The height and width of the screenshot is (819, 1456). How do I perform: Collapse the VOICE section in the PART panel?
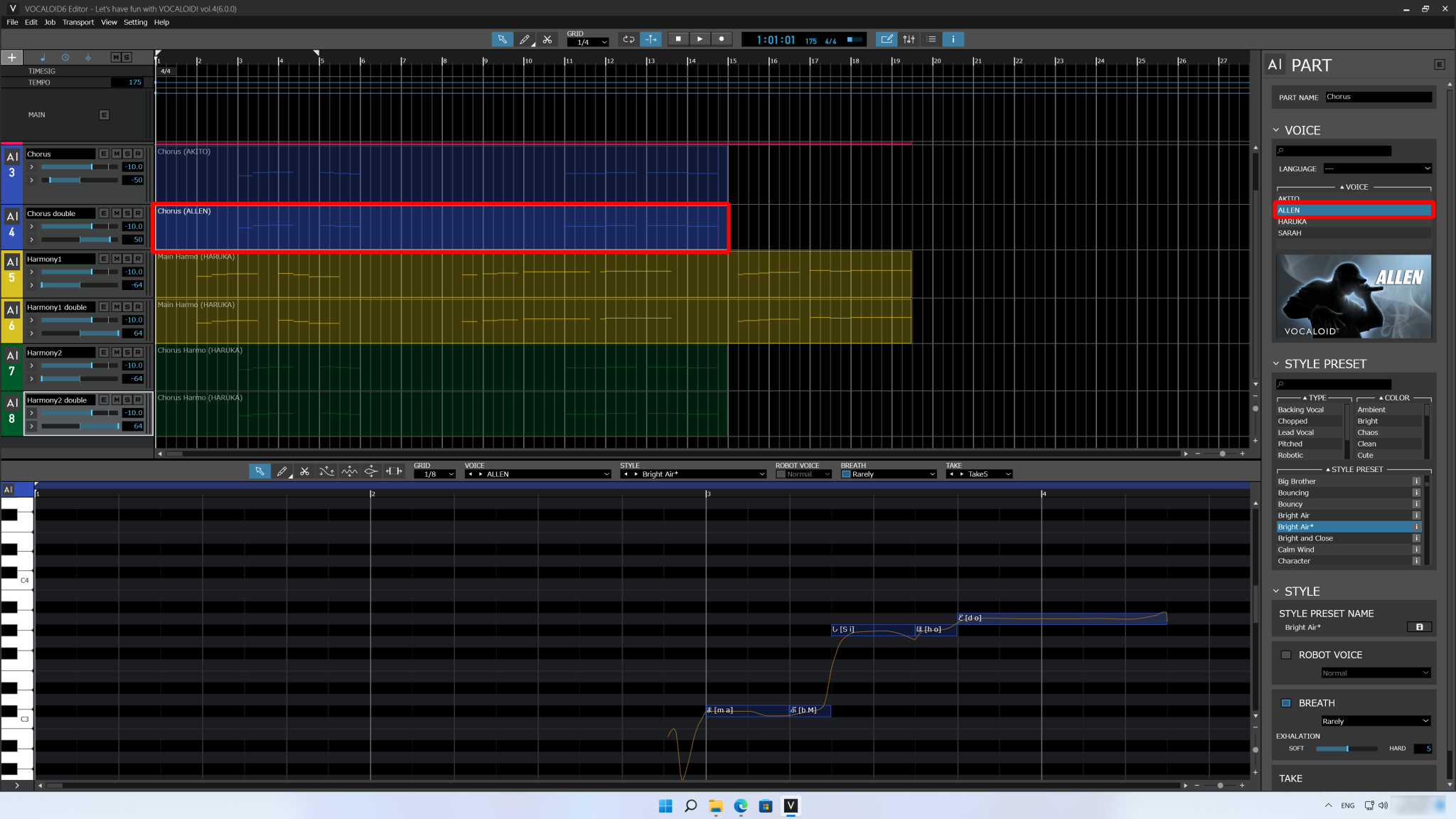[1276, 130]
